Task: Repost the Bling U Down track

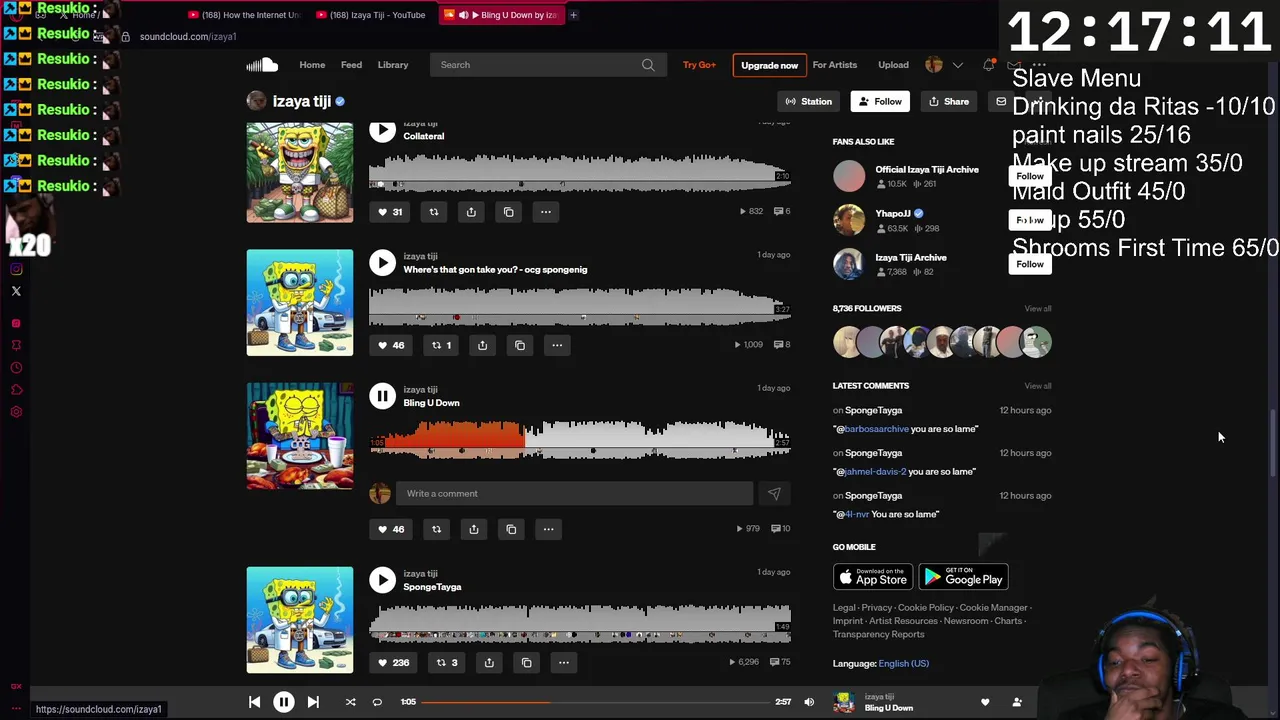Action: [436, 529]
